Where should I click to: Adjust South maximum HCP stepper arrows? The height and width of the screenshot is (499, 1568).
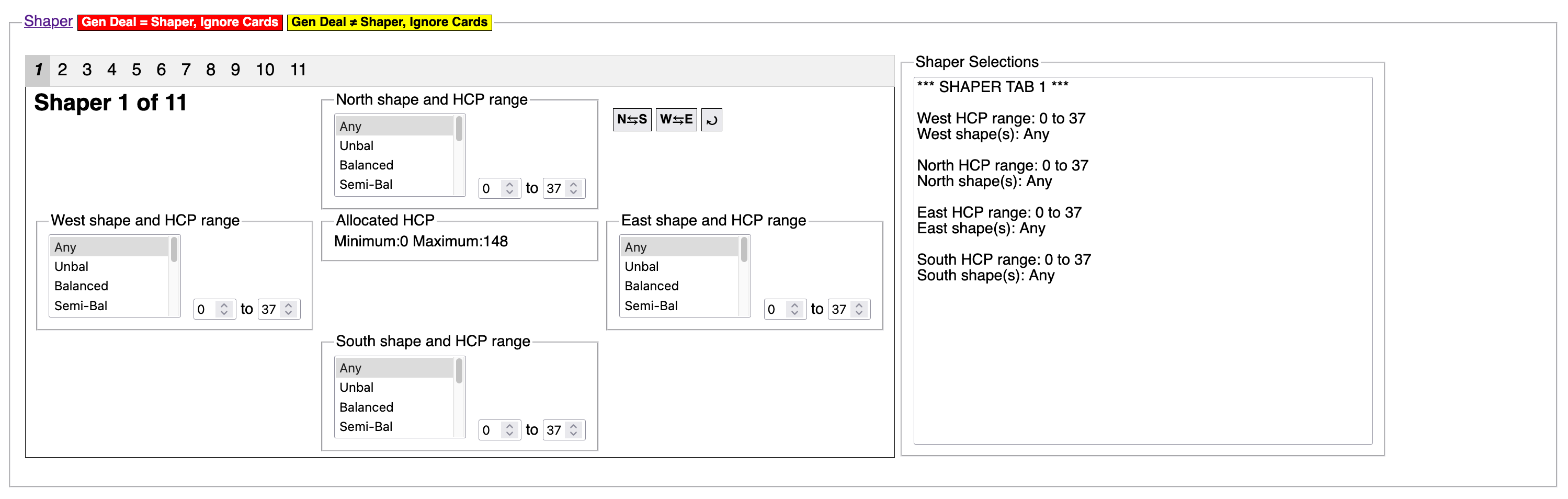pos(573,430)
